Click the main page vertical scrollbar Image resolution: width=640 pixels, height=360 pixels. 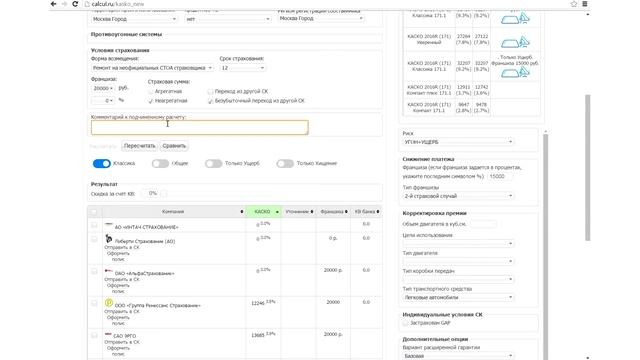click(587, 167)
